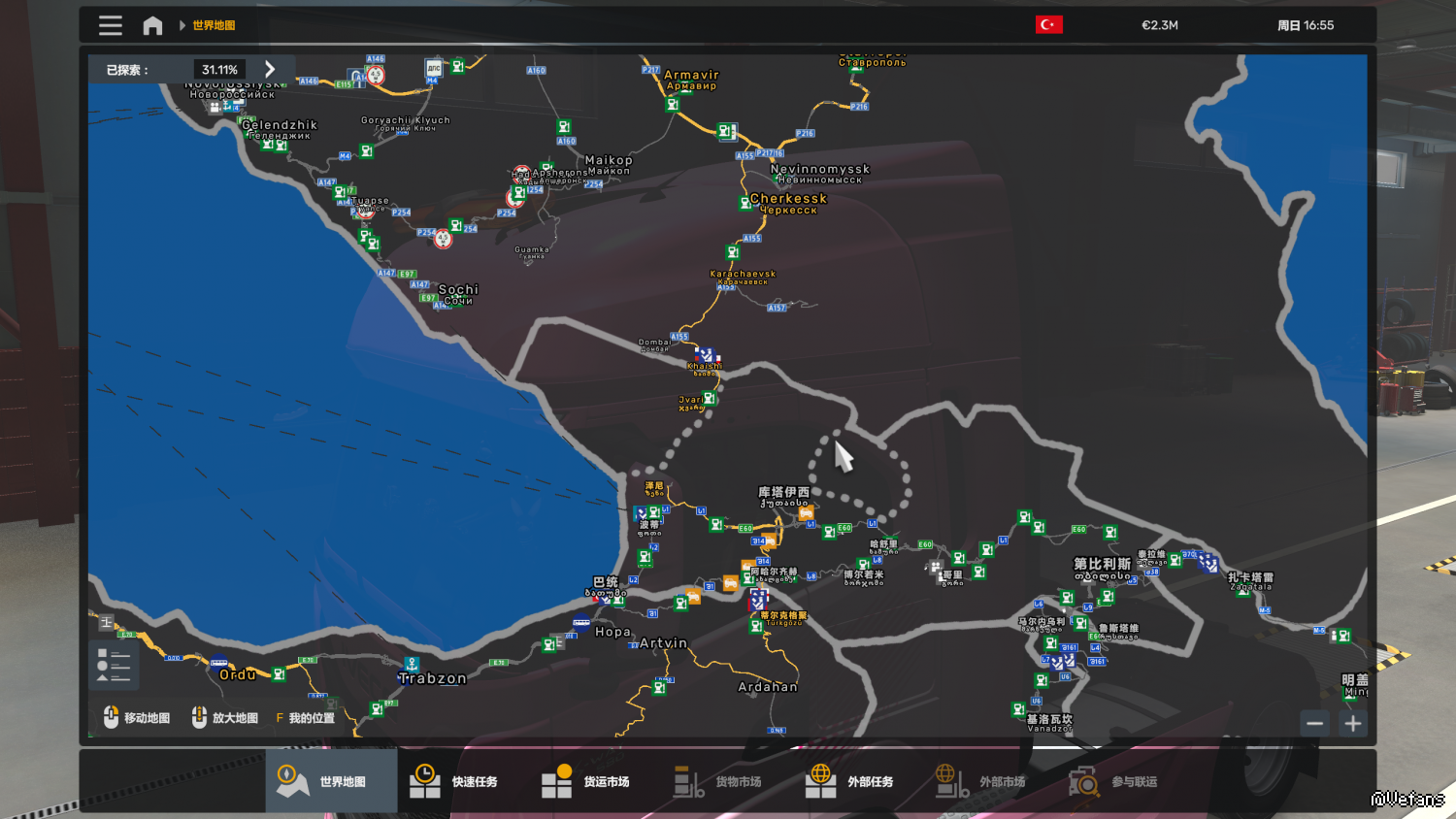
Task: Click the Sochi city label
Action: [458, 289]
